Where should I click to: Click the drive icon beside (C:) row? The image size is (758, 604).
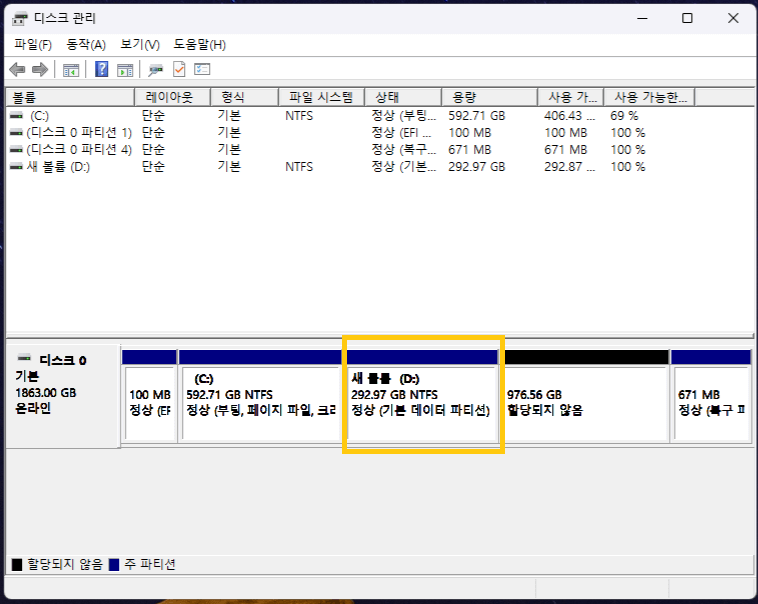coord(16,116)
